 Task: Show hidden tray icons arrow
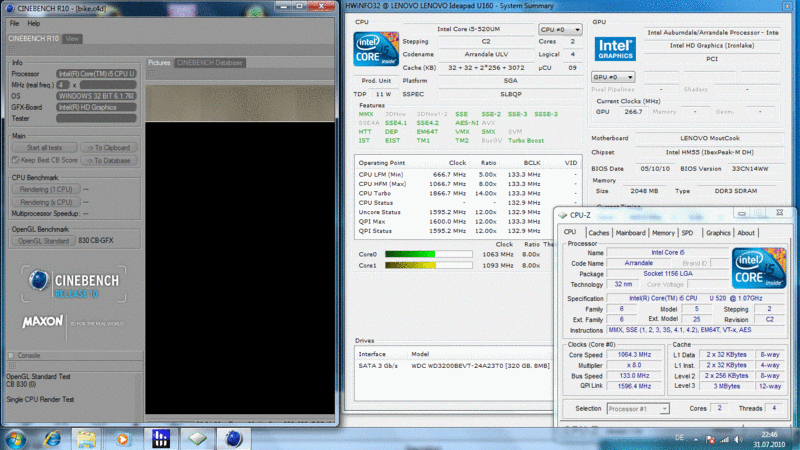coord(695,439)
